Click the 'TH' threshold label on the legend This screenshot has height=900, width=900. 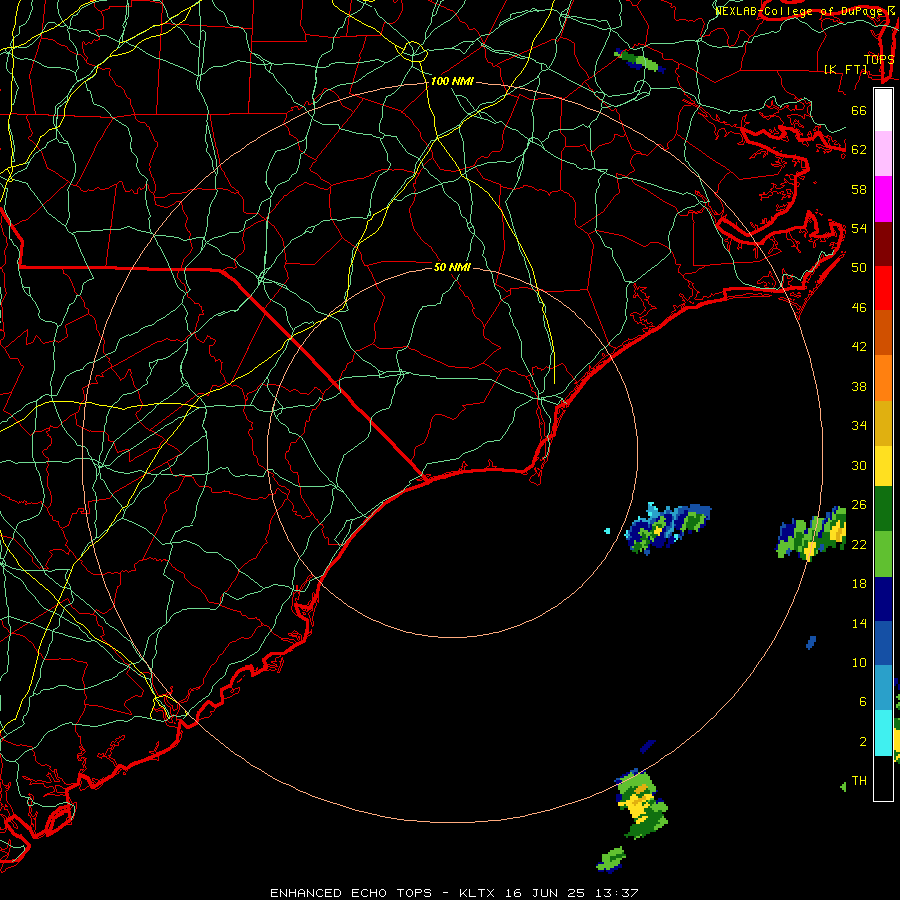click(x=859, y=781)
